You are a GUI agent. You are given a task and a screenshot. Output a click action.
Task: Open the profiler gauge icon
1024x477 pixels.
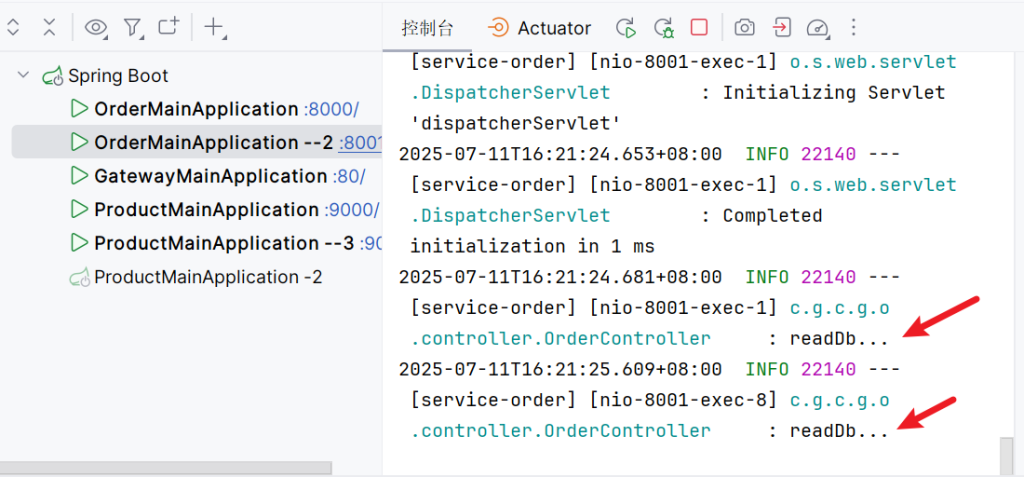[818, 28]
